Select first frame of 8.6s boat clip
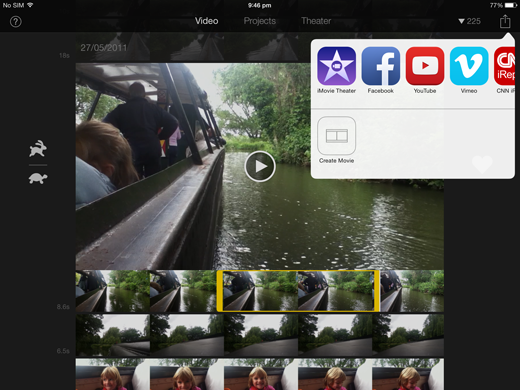520x390 pixels. (x=113, y=291)
